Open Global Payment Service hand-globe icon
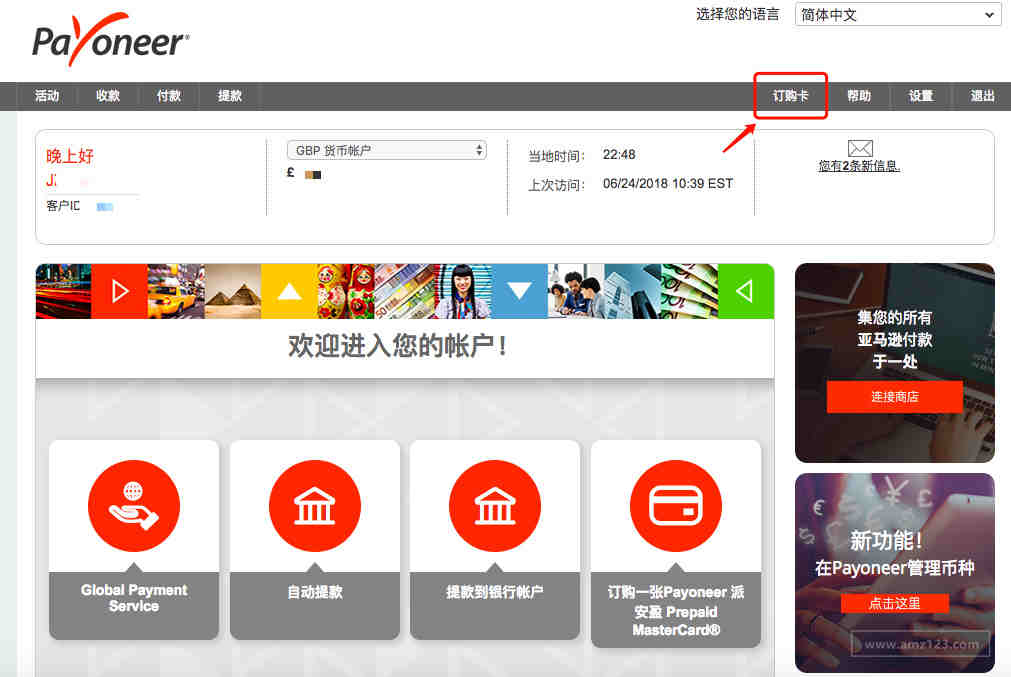Viewport: 1011px width, 677px height. tap(133, 505)
